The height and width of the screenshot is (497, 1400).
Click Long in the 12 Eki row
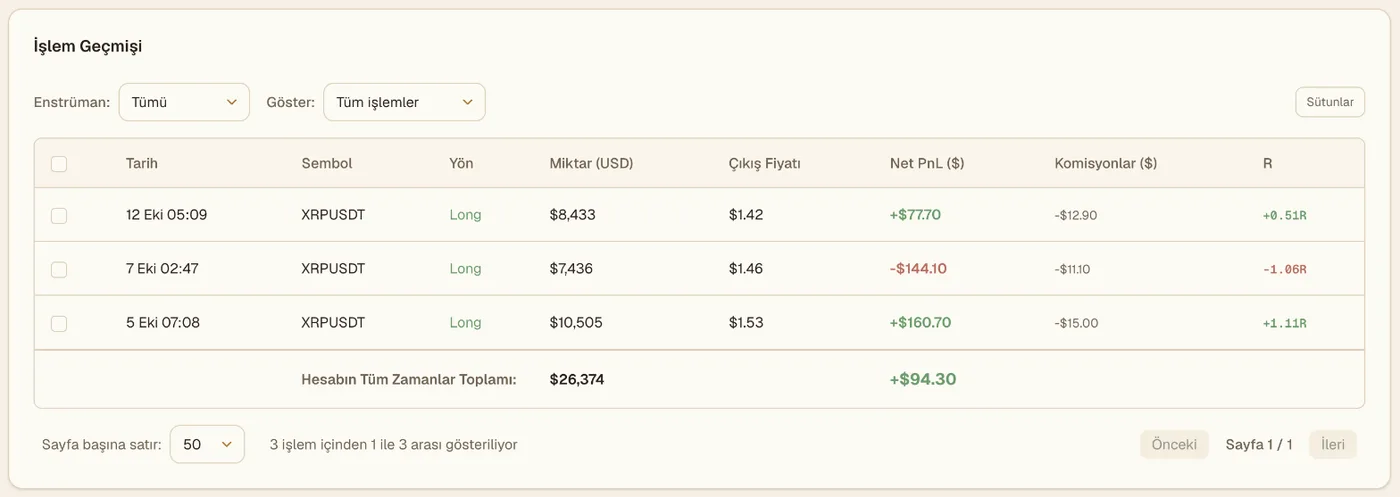465,215
